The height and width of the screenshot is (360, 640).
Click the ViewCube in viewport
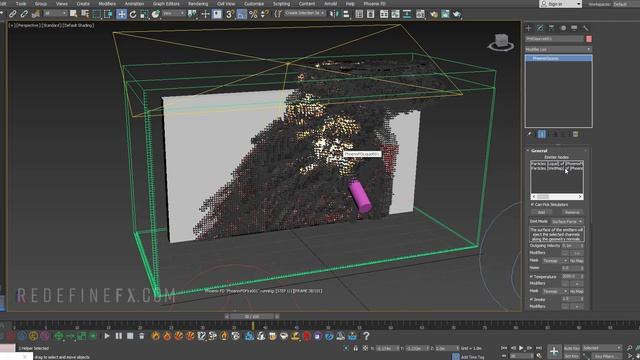point(501,43)
